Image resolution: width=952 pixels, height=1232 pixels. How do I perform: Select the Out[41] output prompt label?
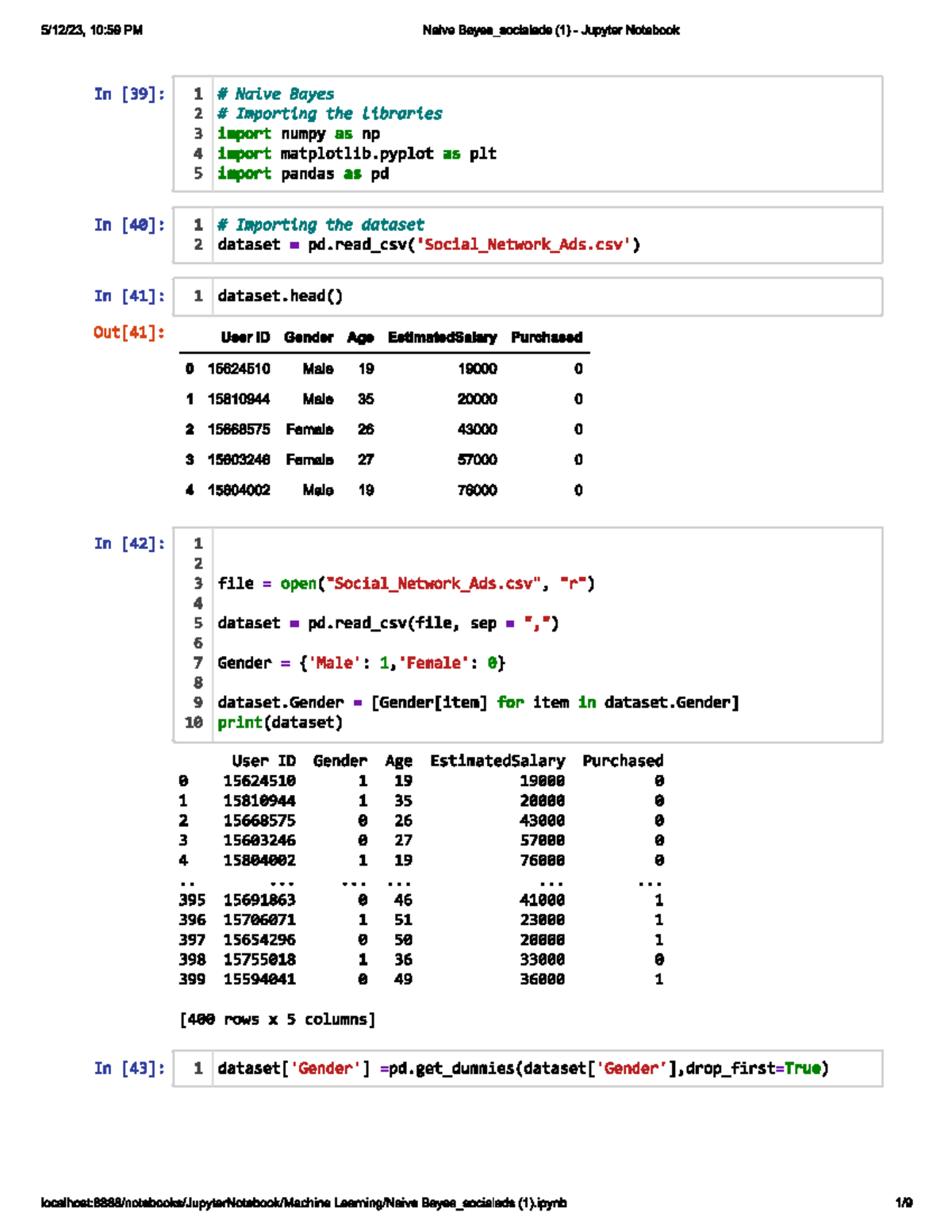(x=129, y=332)
